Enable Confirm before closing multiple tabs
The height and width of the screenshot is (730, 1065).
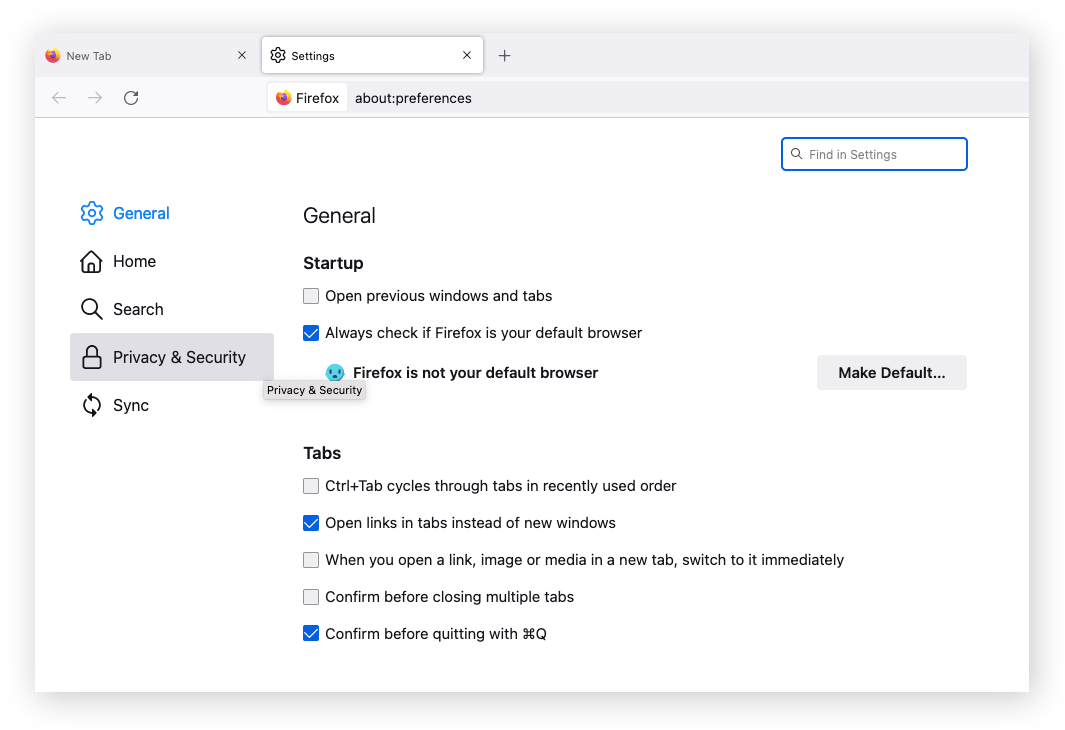click(x=311, y=596)
